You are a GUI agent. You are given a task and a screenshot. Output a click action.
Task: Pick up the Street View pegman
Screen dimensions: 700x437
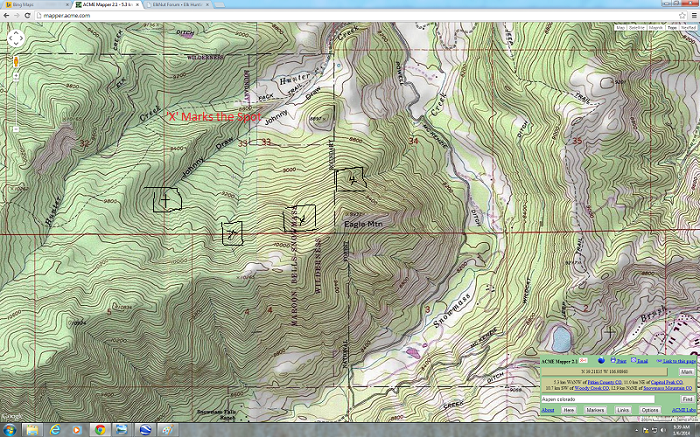tap(16, 62)
